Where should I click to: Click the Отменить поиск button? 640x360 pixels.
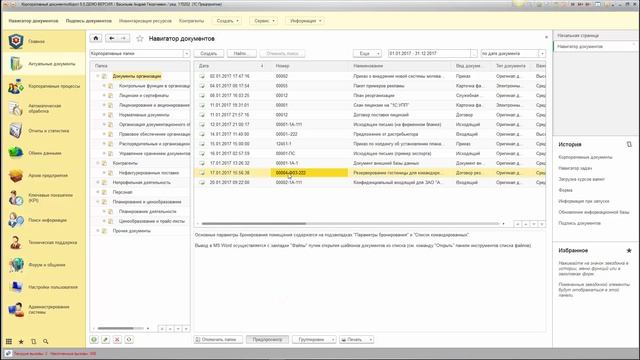click(282, 53)
